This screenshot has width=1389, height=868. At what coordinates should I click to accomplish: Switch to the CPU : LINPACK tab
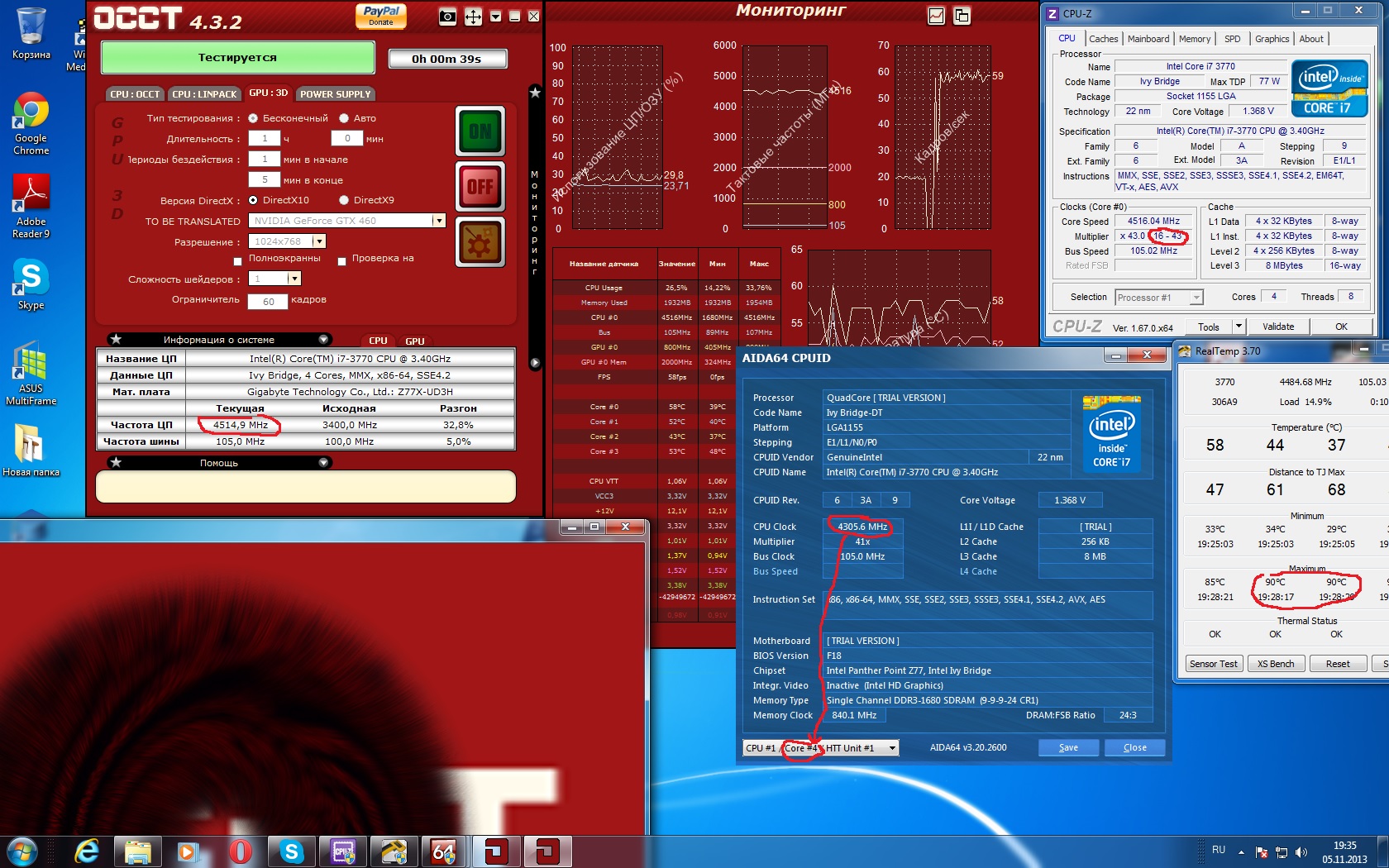[204, 94]
